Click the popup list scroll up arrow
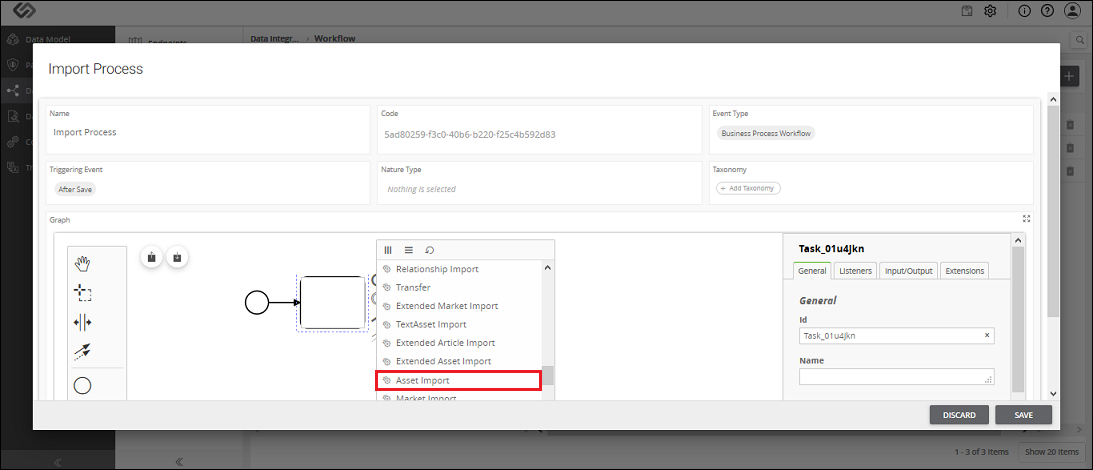Screen dimensions: 1093x470 [x=548, y=268]
